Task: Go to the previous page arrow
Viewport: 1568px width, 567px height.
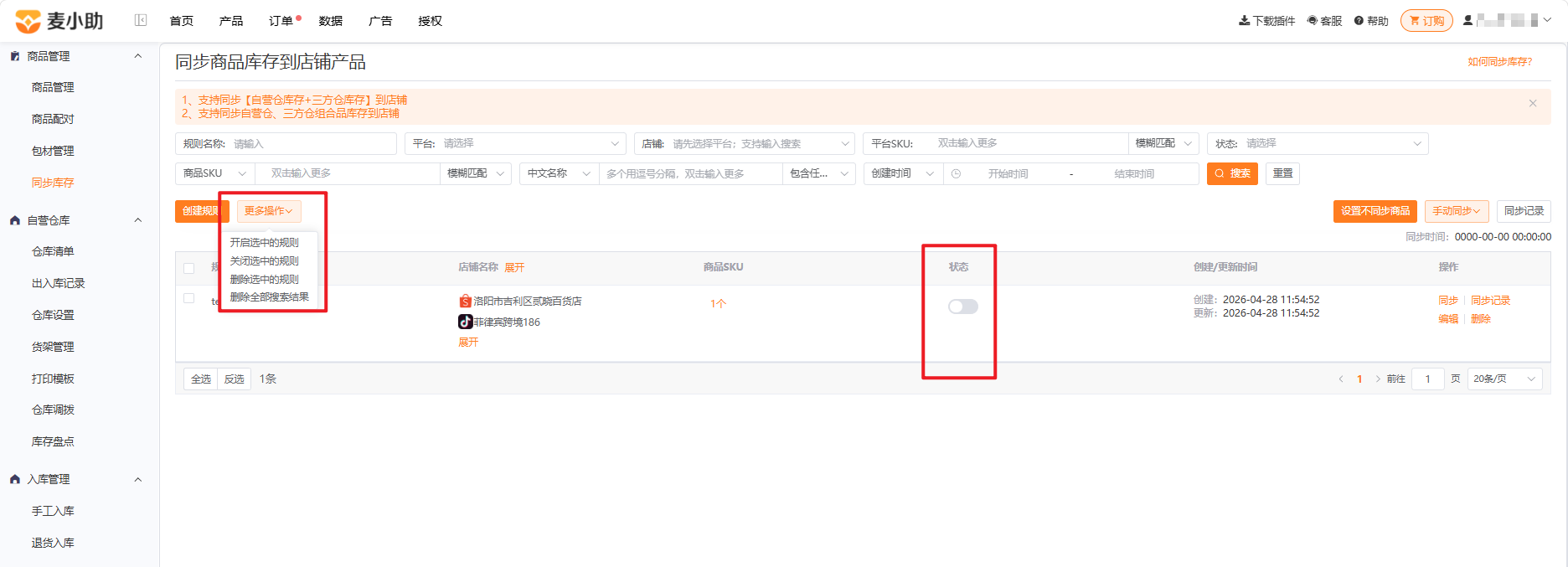Action: (1340, 379)
